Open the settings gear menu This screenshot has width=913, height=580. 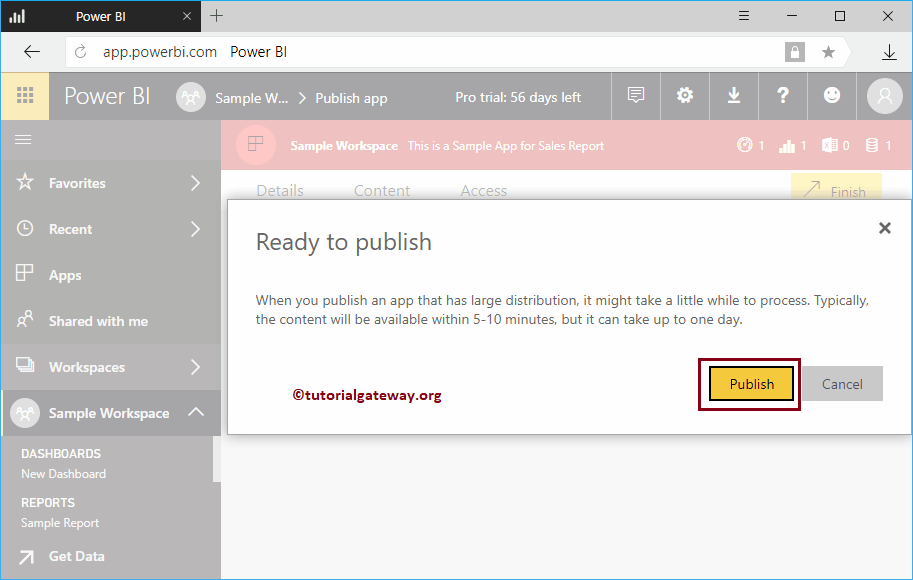coord(685,96)
